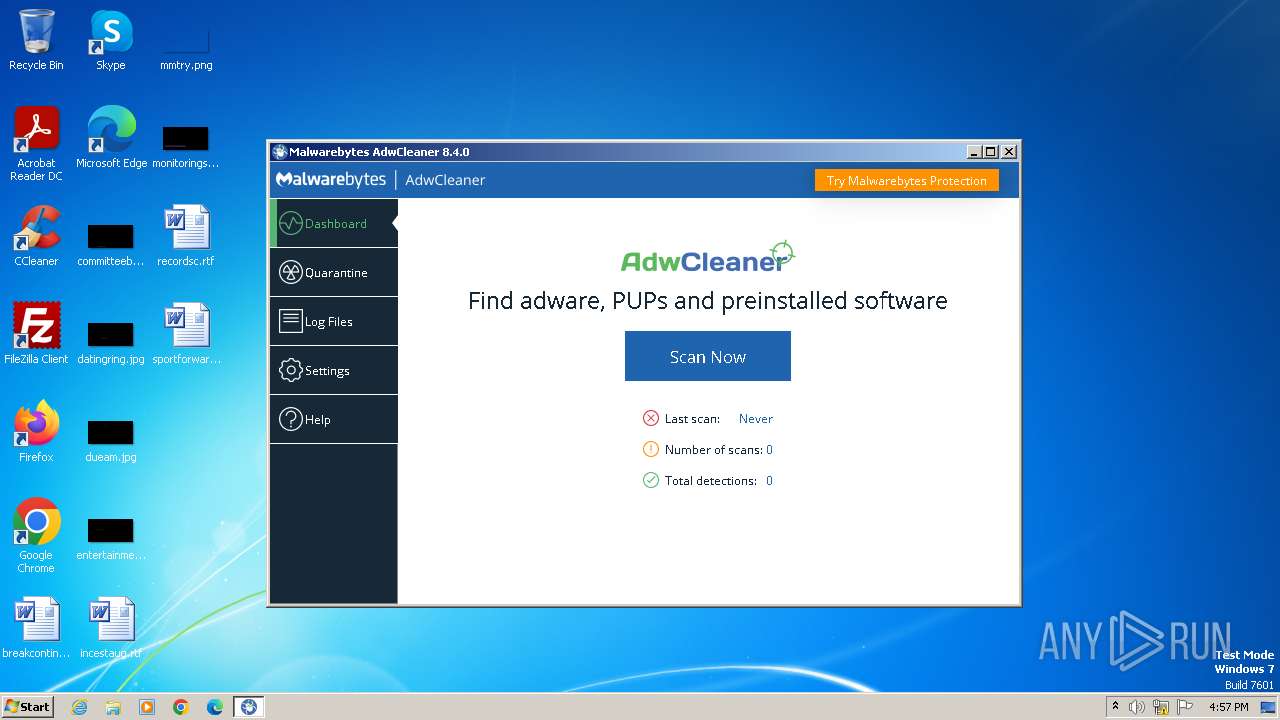
Task: Select the incestaug.rtf document icon
Action: pos(111,628)
